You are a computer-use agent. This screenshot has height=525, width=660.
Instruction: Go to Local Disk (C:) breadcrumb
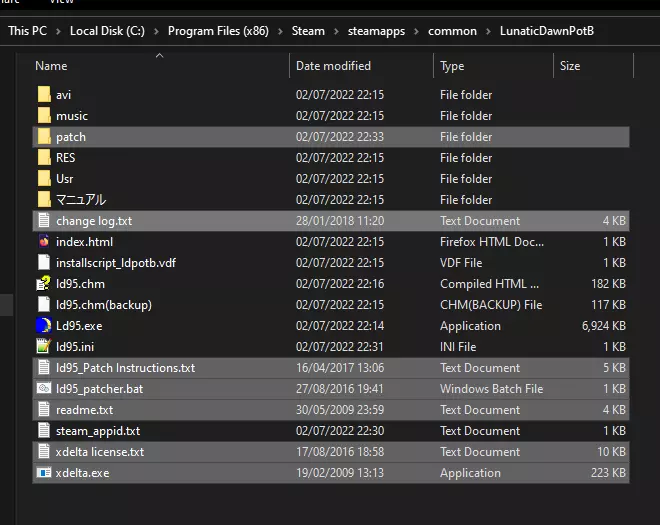tap(107, 31)
